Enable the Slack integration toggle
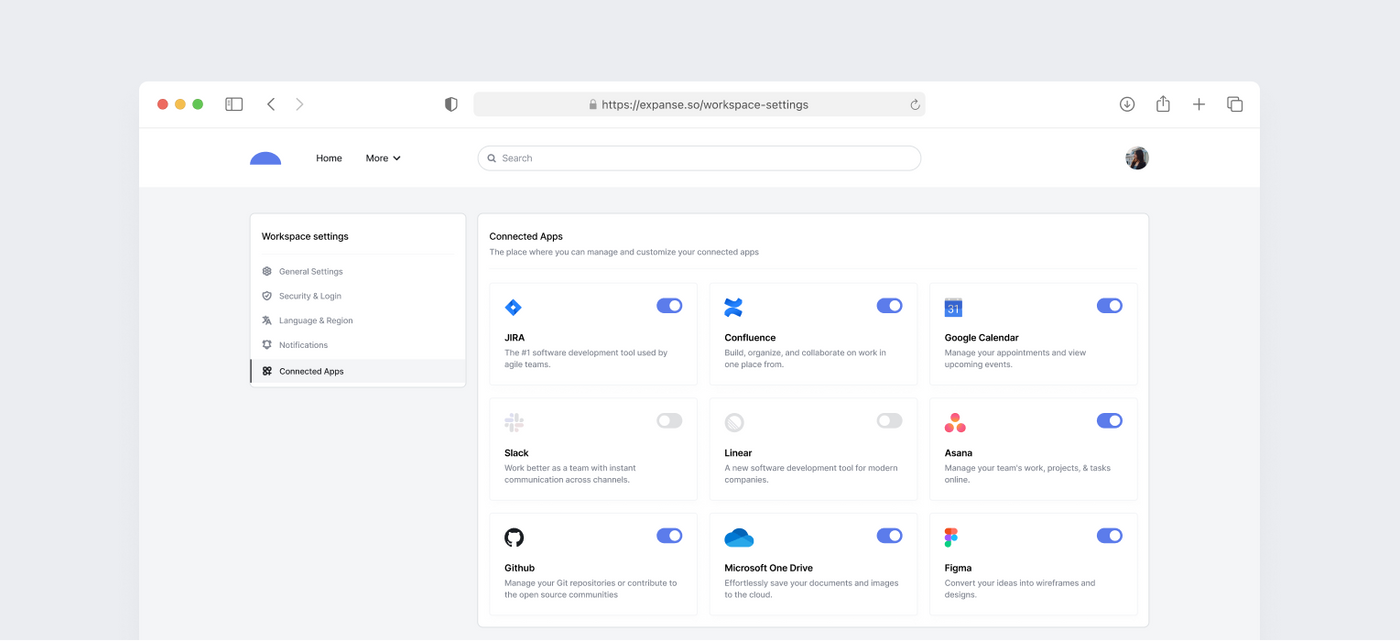Viewport: 1400px width, 641px height. [669, 420]
